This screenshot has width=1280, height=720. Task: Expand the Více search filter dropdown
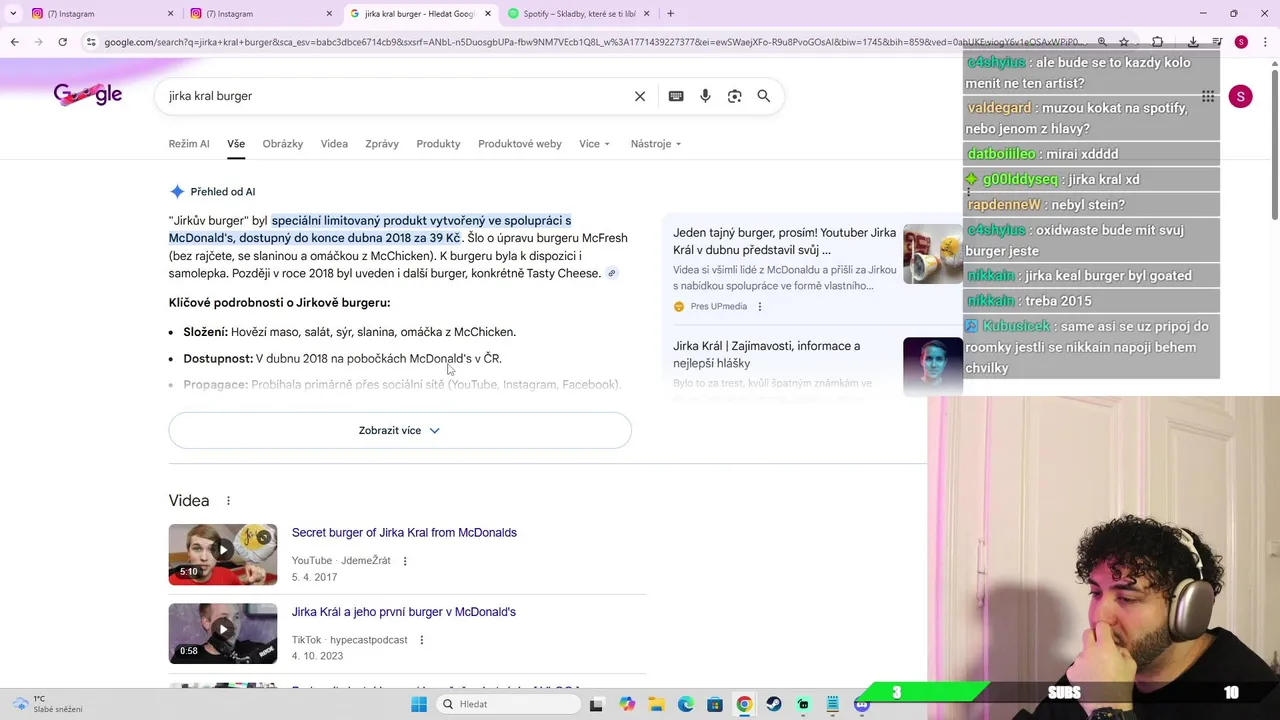[x=594, y=144]
